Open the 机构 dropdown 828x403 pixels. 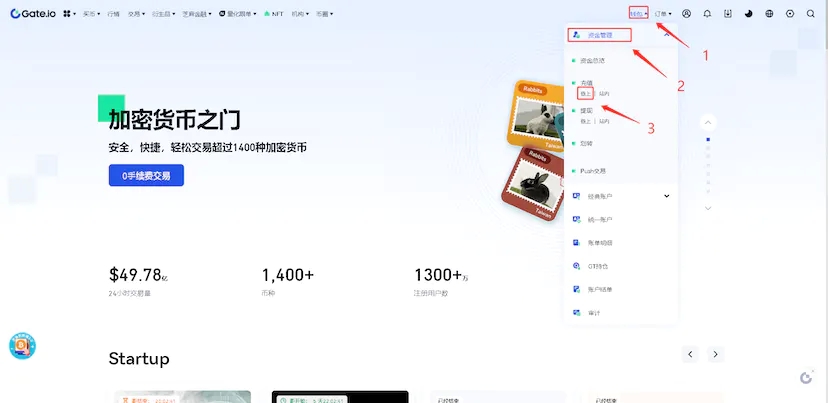click(300, 14)
